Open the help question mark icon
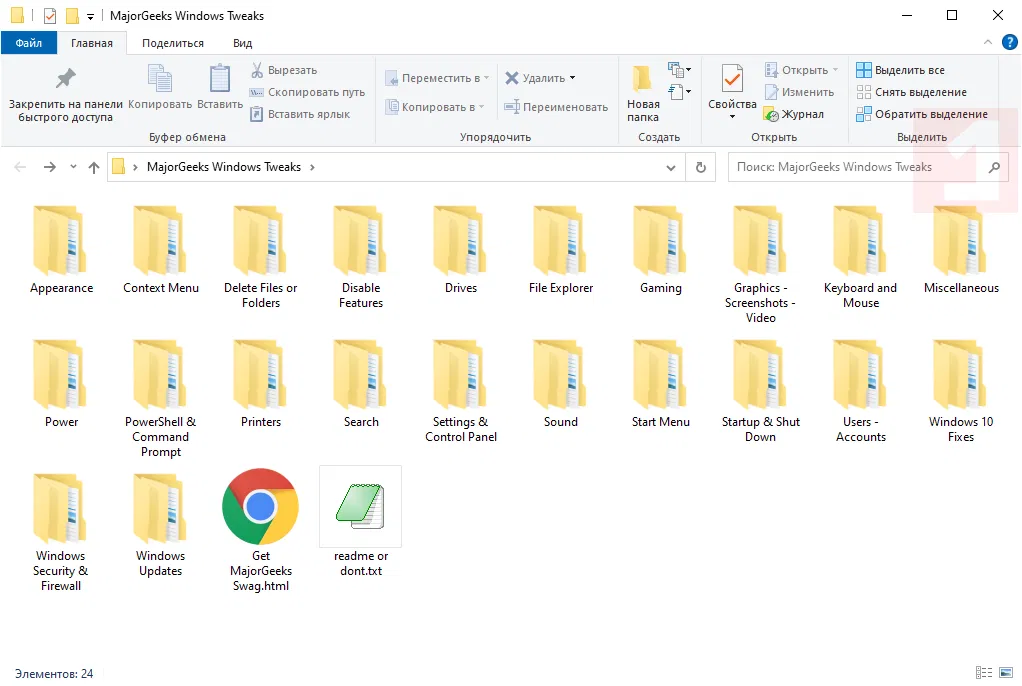 [x=1009, y=42]
